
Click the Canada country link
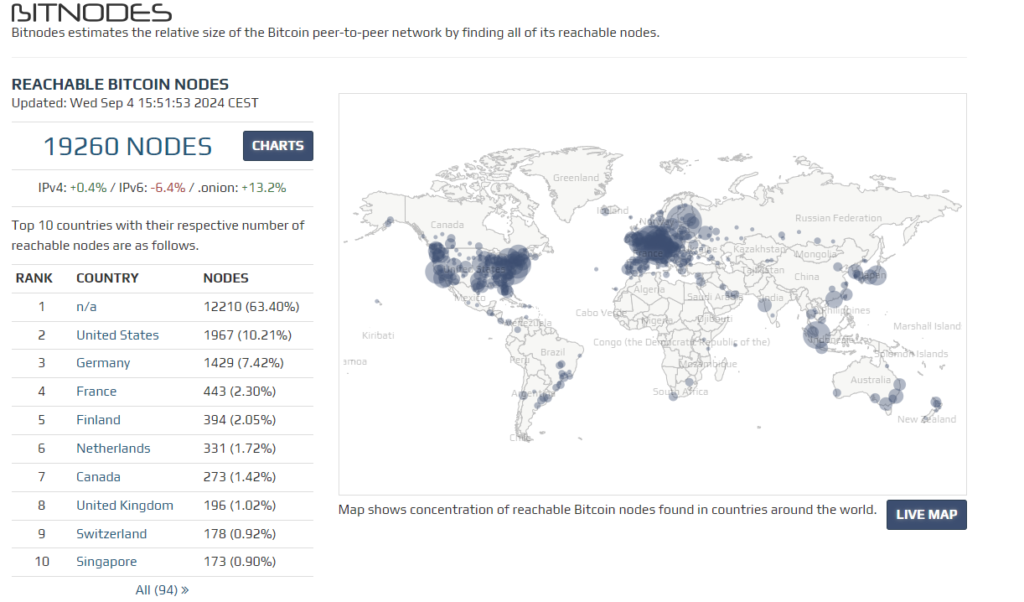point(98,477)
